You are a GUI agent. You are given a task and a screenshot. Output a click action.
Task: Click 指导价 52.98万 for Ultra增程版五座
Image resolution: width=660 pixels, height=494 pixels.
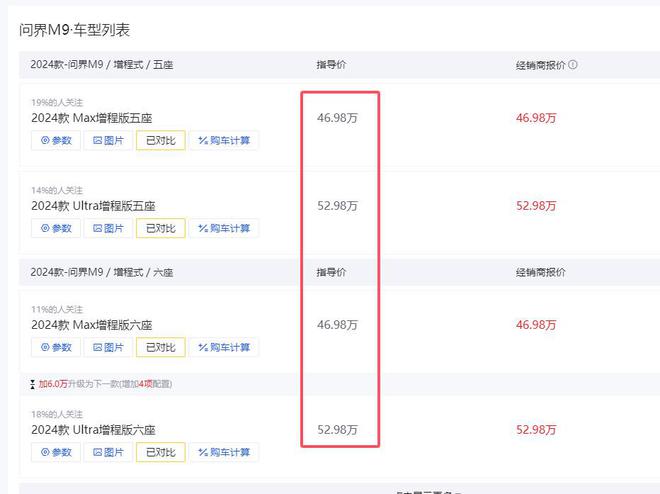tap(337, 206)
